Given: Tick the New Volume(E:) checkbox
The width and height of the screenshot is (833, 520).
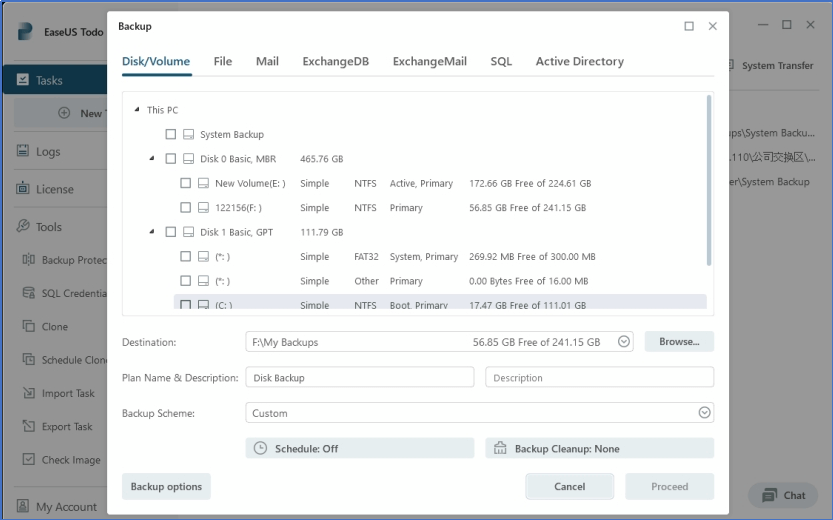Looking at the screenshot, I should click(186, 183).
